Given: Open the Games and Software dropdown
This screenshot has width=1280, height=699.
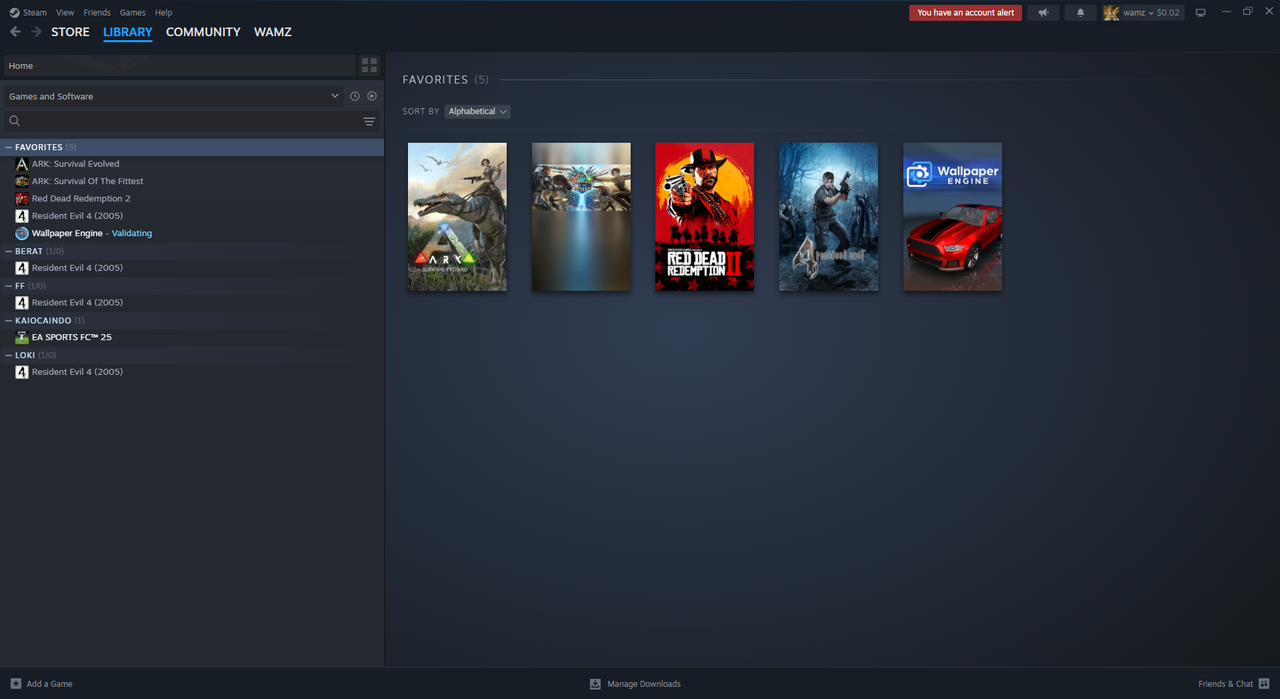Looking at the screenshot, I should [x=173, y=96].
